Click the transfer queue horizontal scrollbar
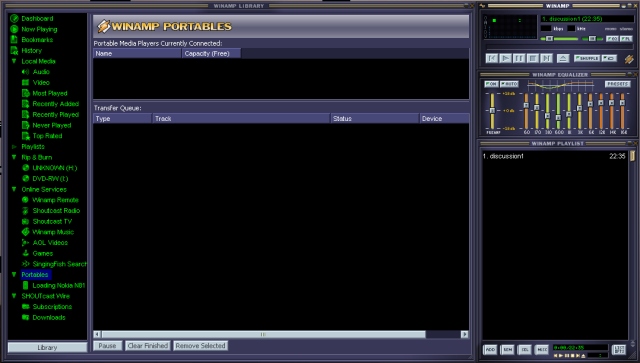 click(x=263, y=334)
